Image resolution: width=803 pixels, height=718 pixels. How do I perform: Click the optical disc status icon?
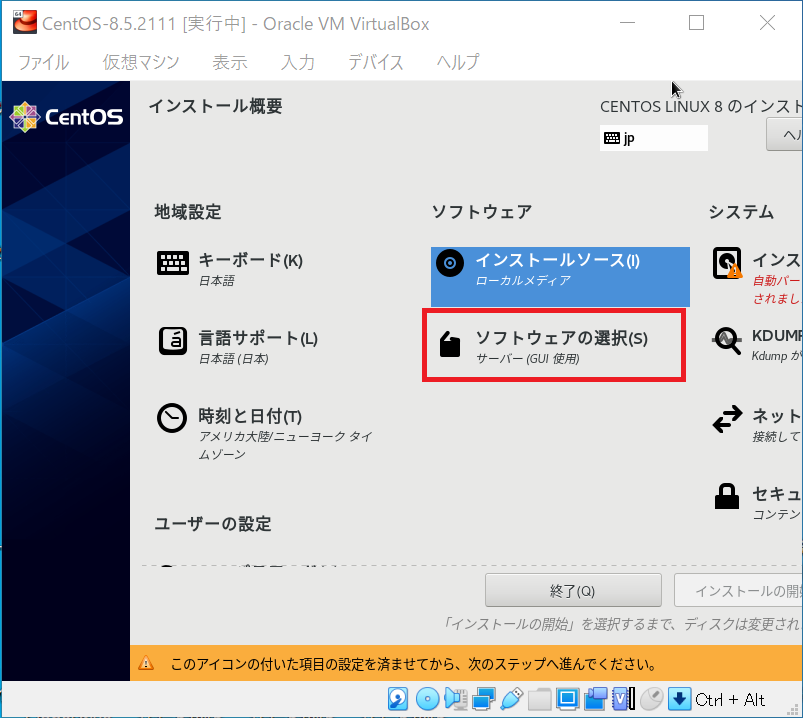tap(427, 699)
